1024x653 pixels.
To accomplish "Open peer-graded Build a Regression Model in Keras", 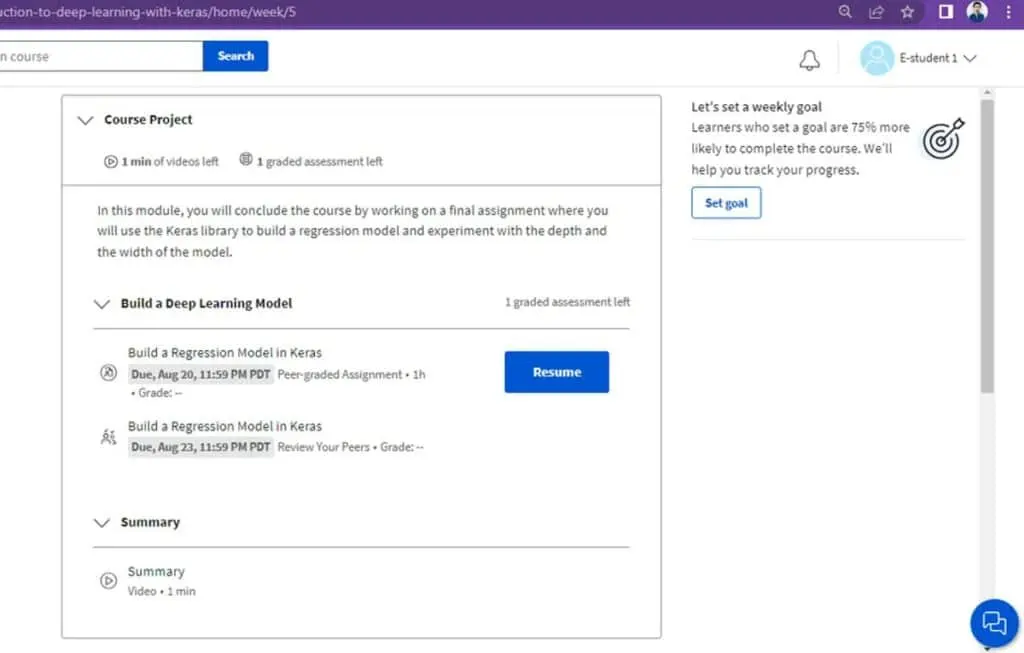I will click(x=225, y=353).
